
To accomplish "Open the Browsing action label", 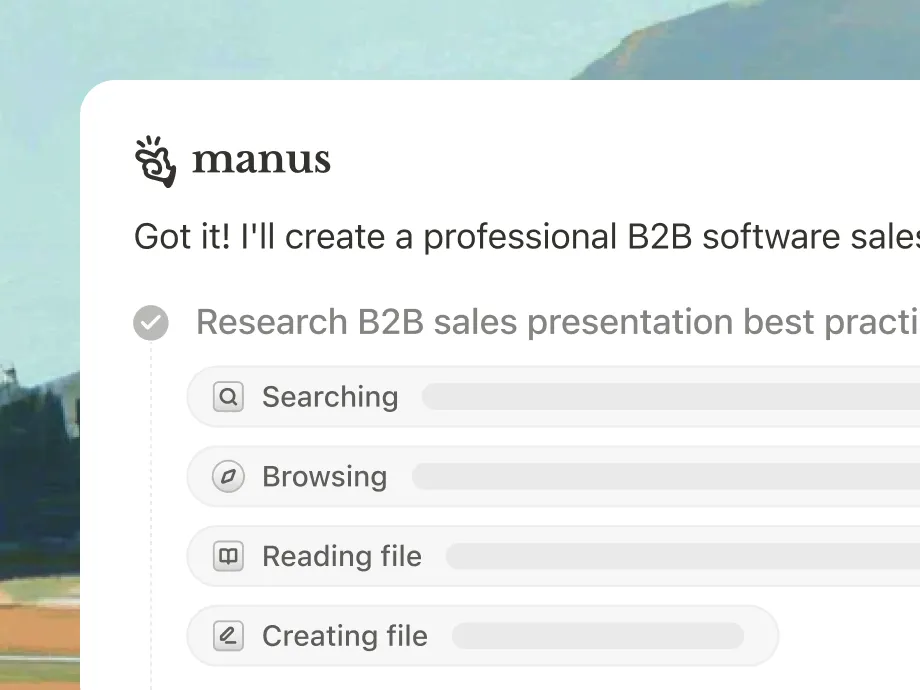I will click(x=324, y=477).
